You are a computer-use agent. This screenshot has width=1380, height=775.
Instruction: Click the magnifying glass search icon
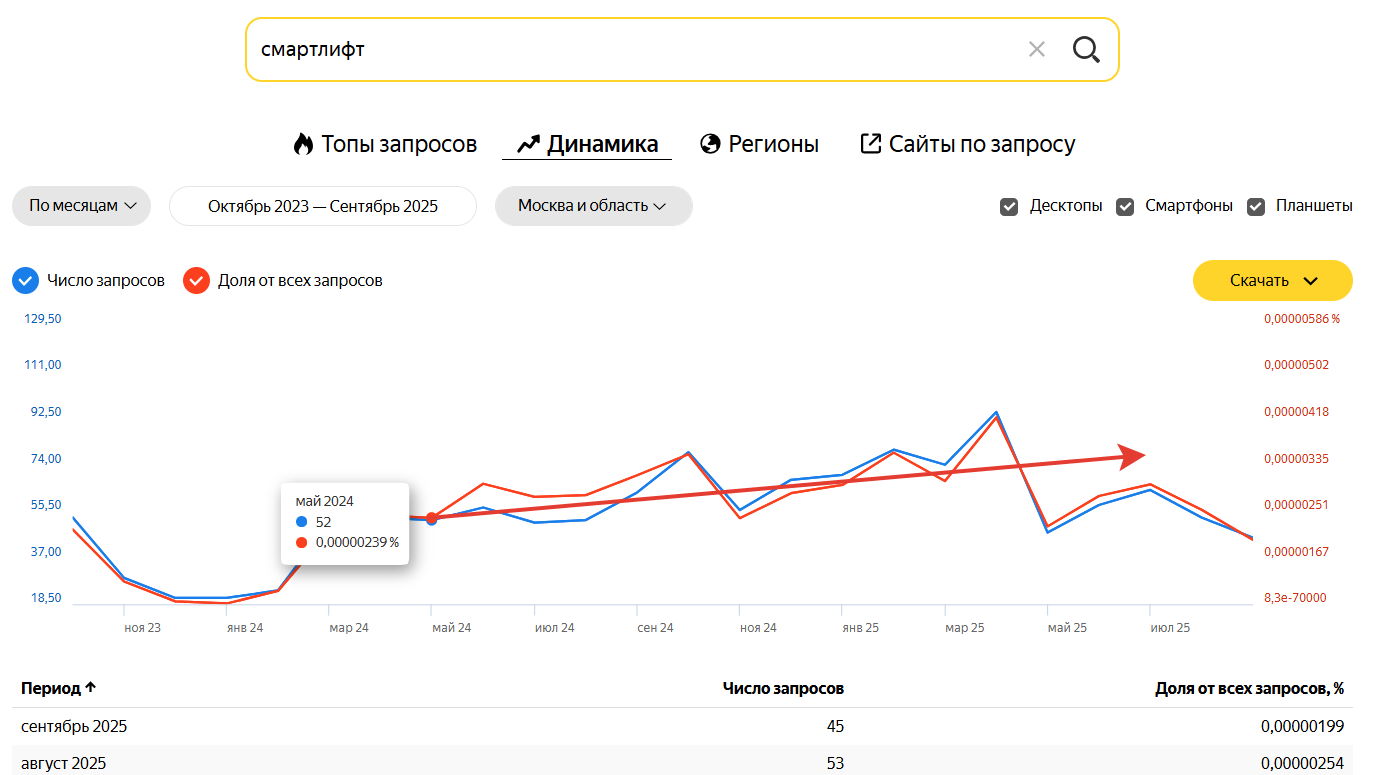pyautogui.click(x=1086, y=49)
